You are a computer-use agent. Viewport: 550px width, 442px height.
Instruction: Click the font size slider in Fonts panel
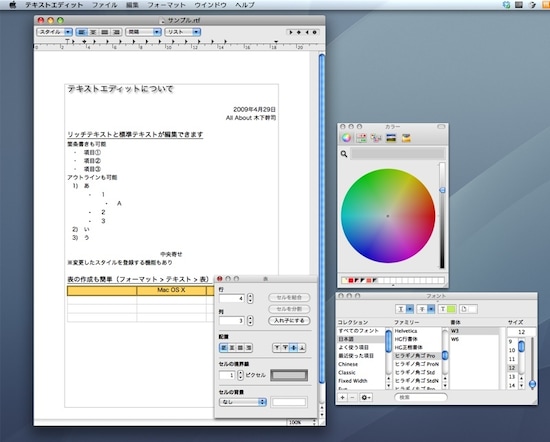click(532, 363)
